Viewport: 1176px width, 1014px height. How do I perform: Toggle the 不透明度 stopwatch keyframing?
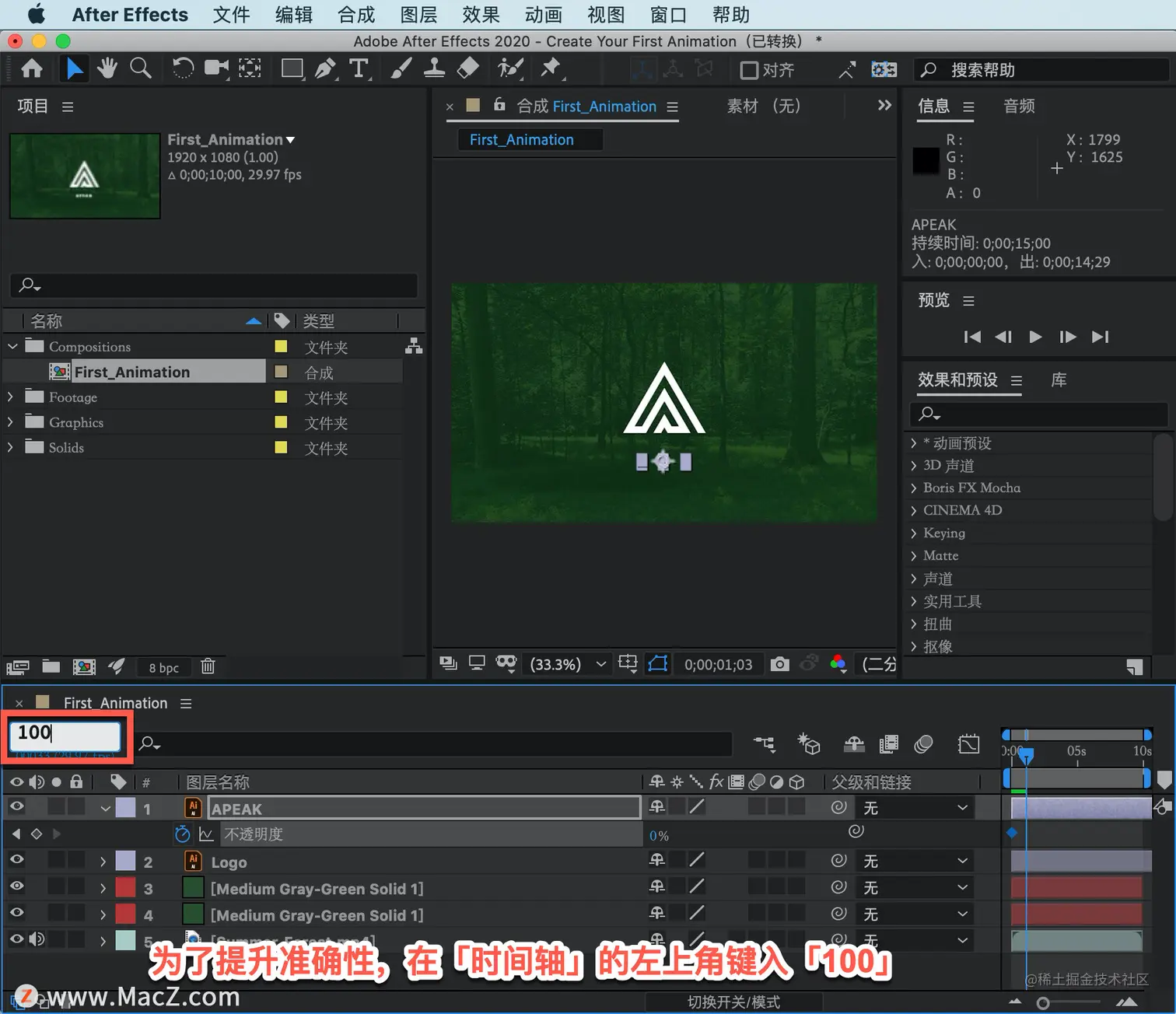(183, 834)
